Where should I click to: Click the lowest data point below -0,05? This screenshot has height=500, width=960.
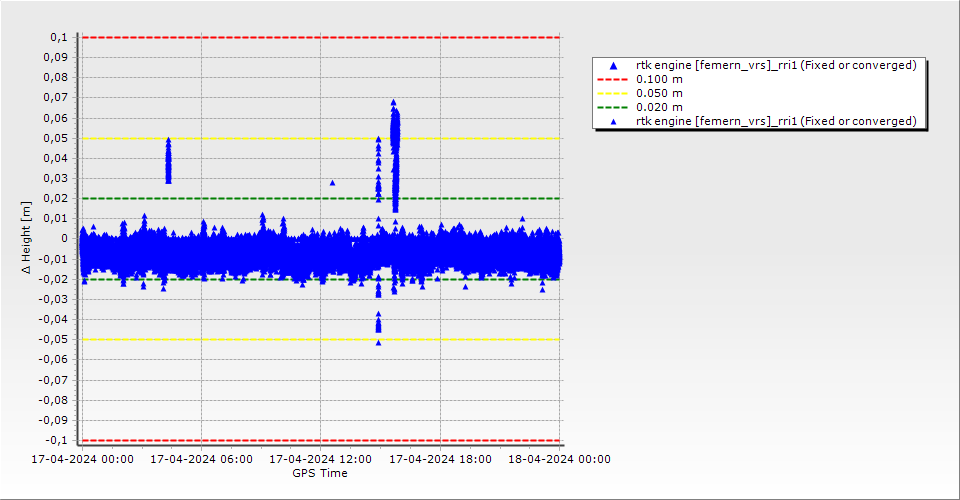pos(378,342)
